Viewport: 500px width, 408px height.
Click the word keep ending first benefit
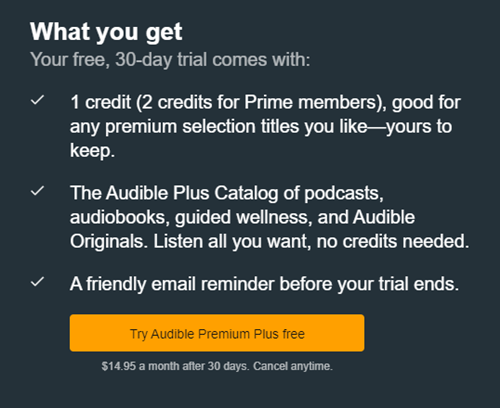click(92, 151)
